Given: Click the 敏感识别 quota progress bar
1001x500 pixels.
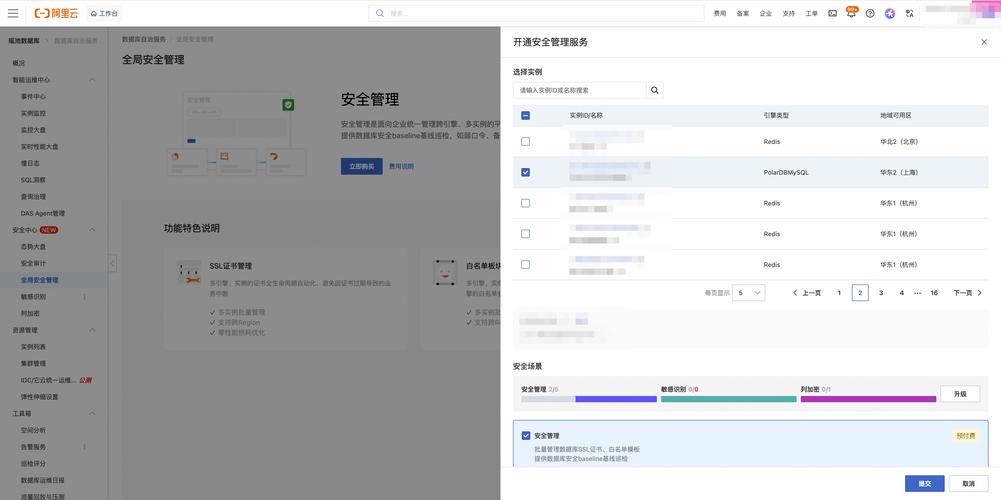Looking at the screenshot, I should click(x=728, y=399).
